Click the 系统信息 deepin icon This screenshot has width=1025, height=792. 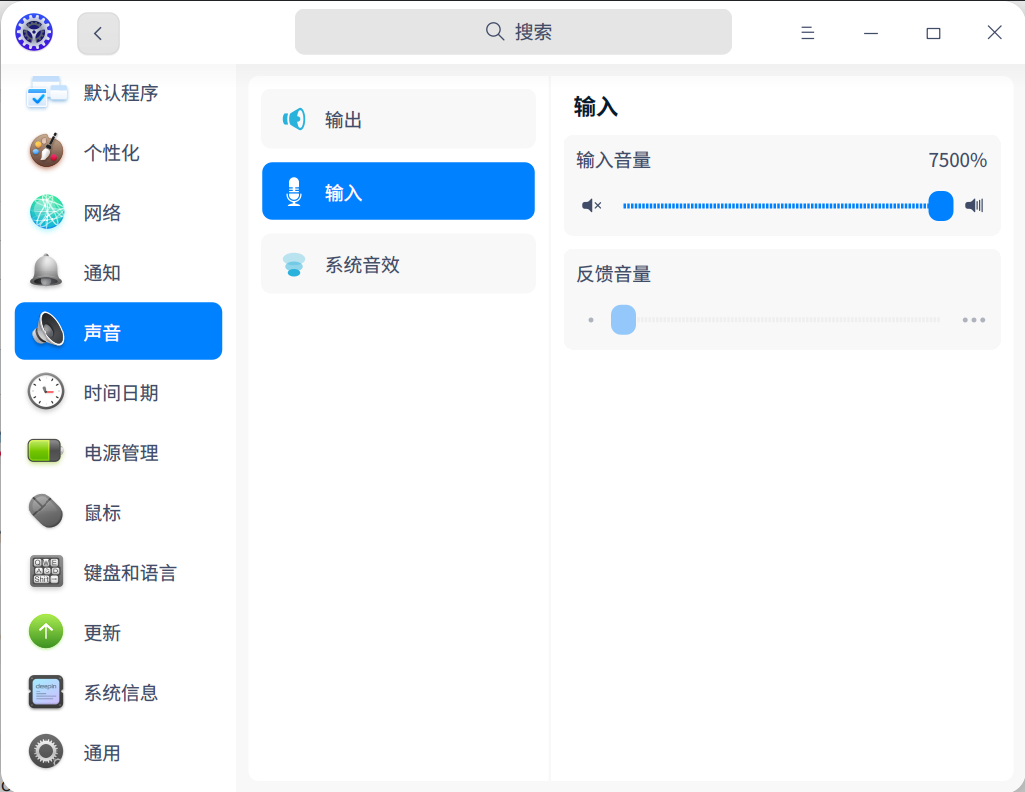(46, 692)
